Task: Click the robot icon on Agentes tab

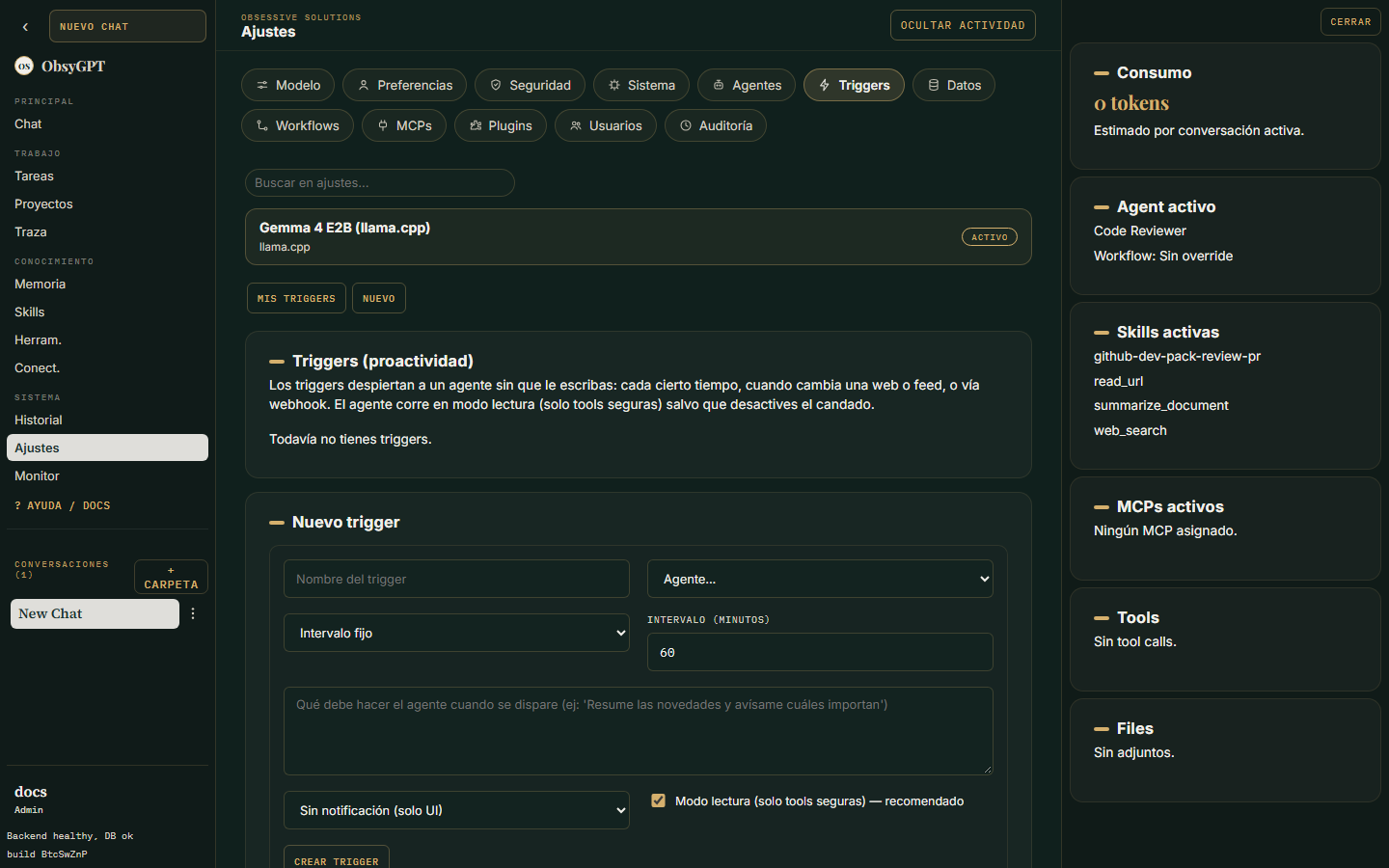Action: pos(719,85)
